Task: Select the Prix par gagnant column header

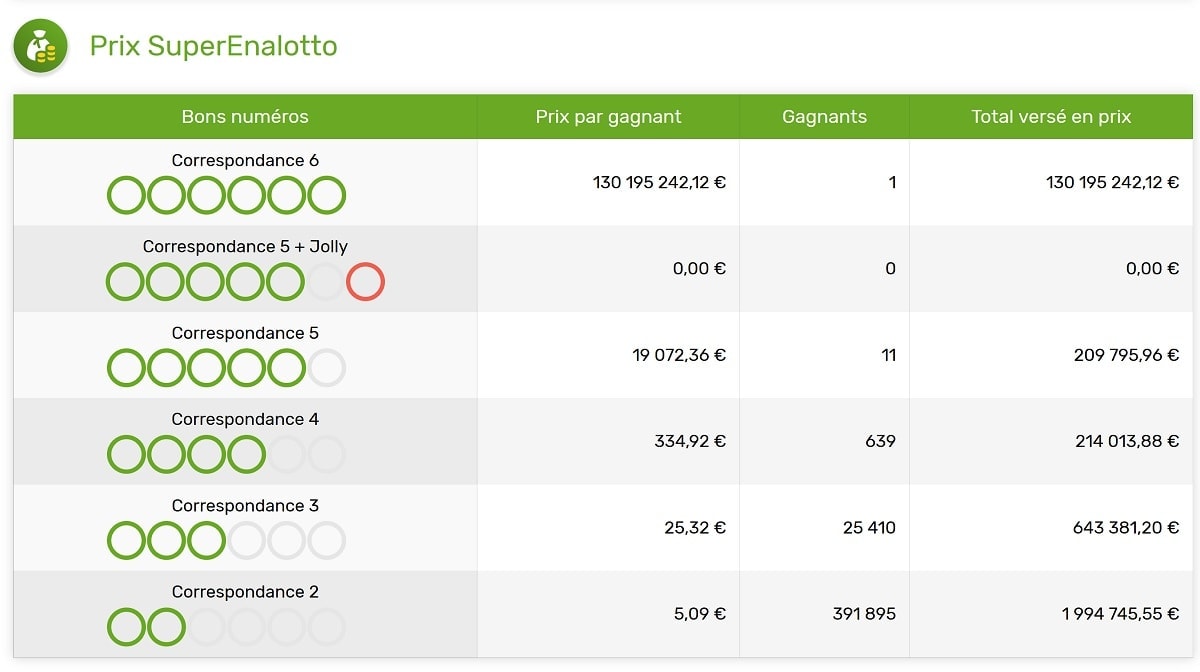Action: tap(608, 117)
